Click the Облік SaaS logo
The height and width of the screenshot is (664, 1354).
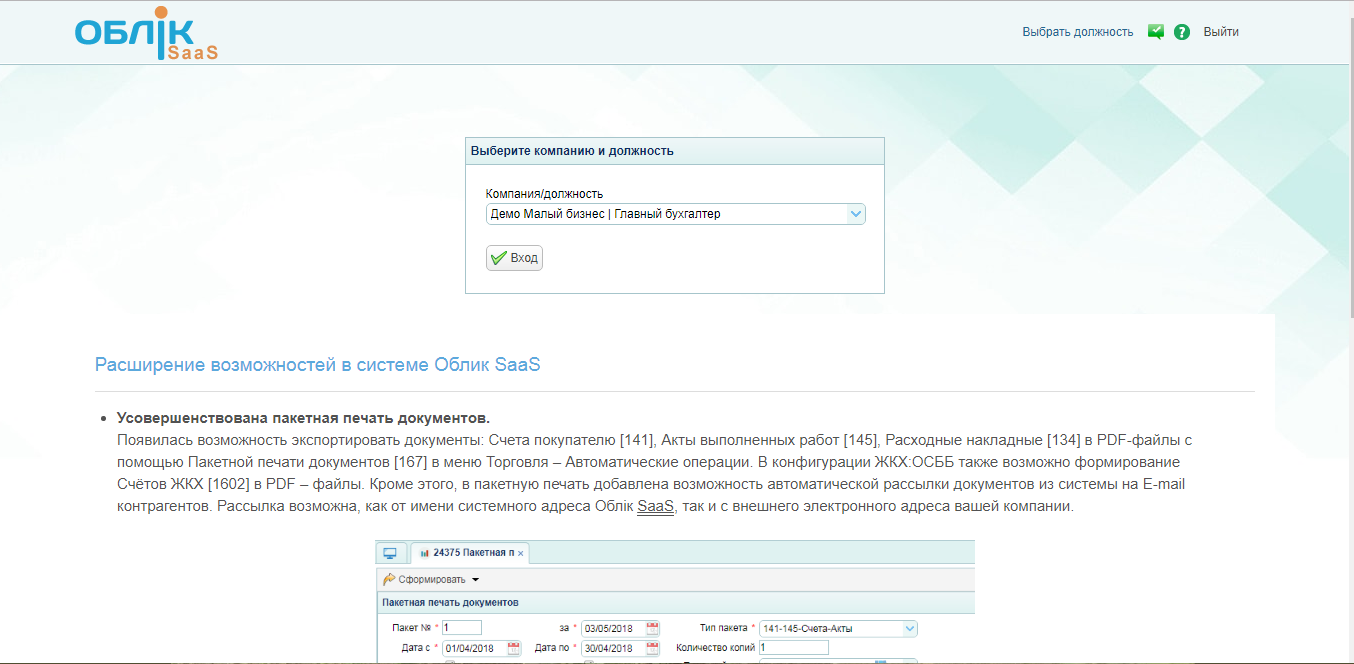[146, 33]
